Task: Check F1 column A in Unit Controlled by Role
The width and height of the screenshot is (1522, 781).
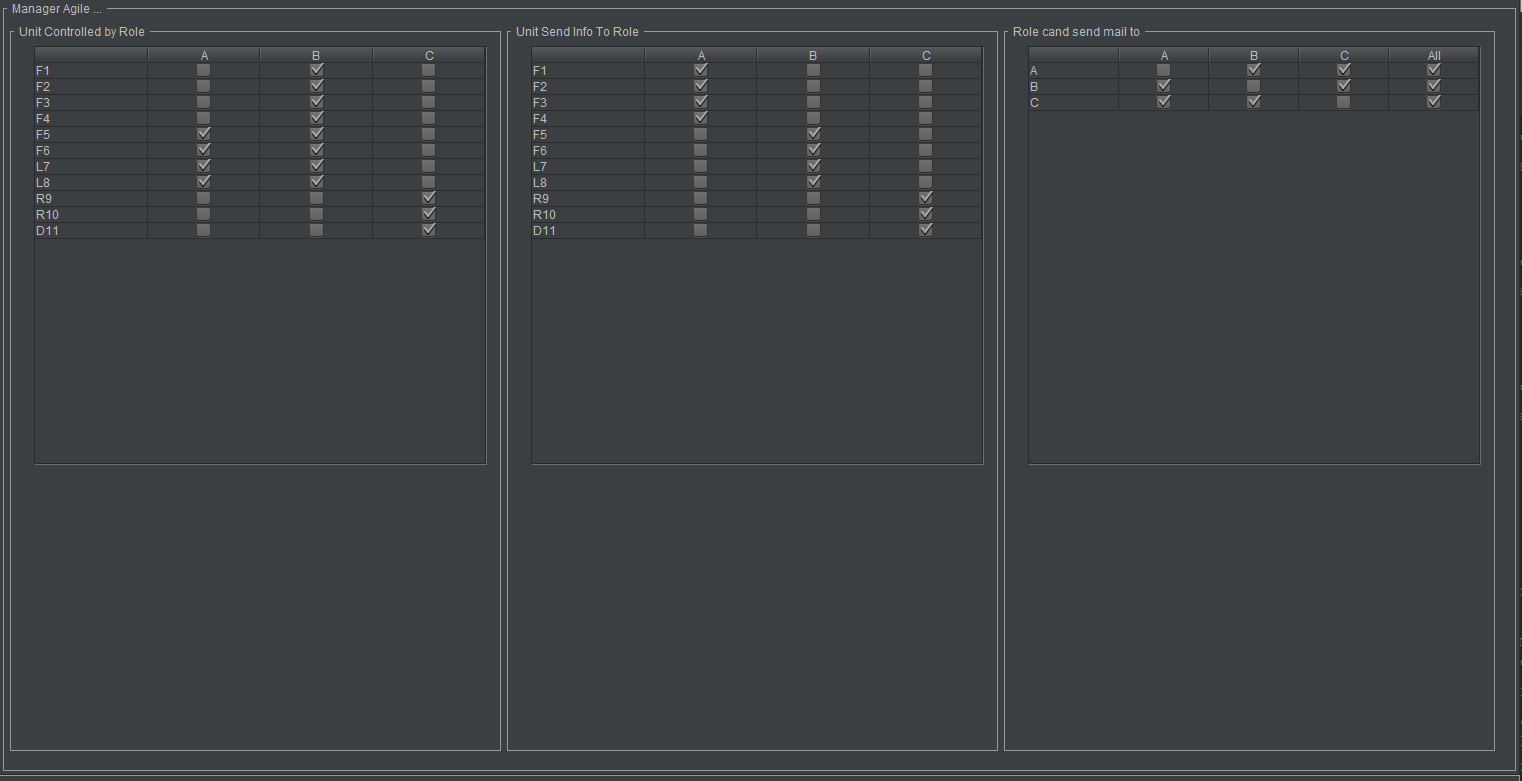Action: pyautogui.click(x=204, y=71)
